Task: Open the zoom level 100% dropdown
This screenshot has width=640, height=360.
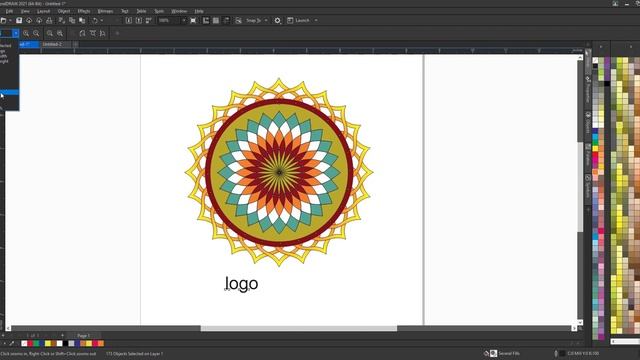Action: point(184,20)
